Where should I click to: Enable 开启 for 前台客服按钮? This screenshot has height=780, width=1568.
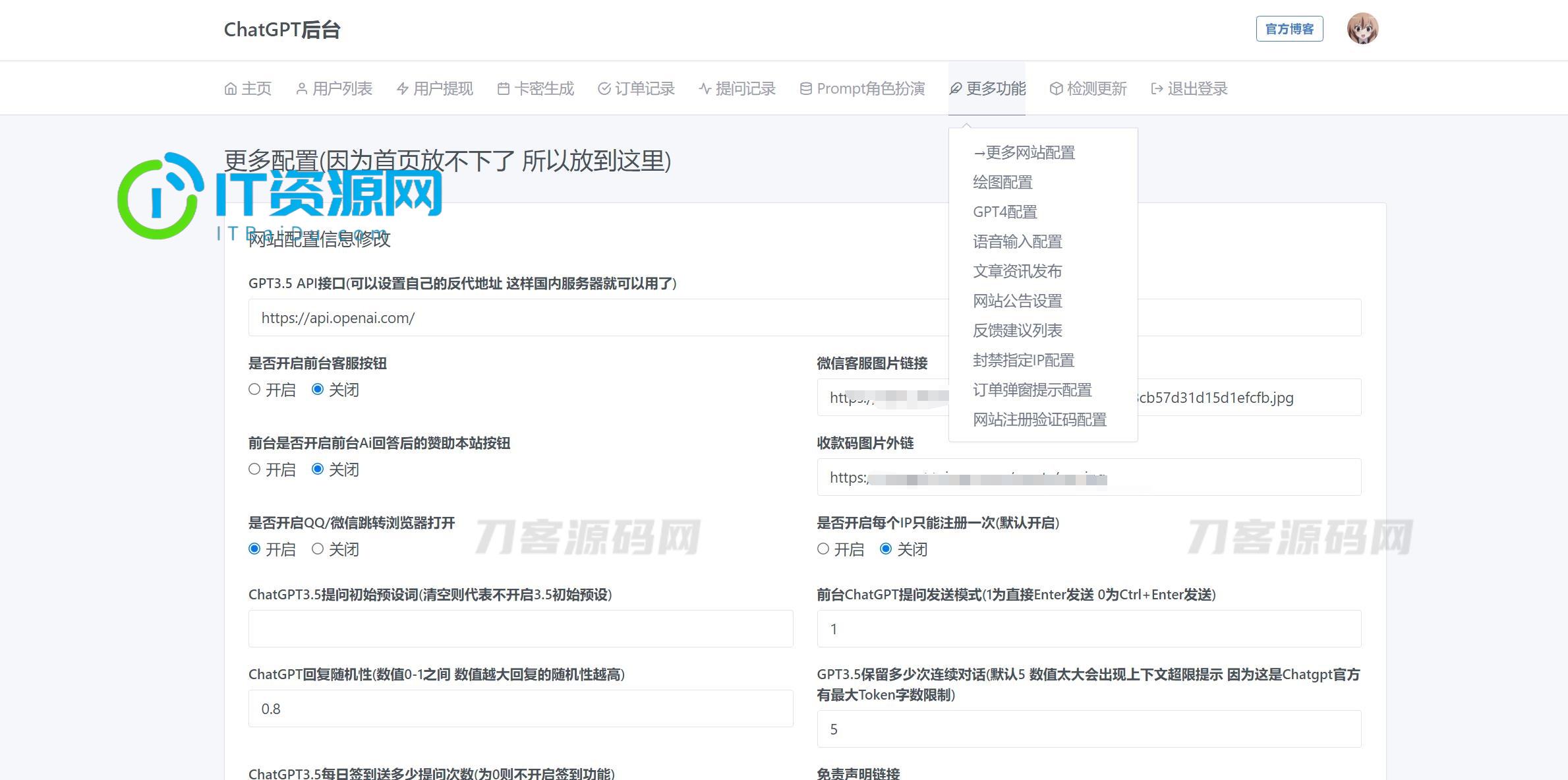pyautogui.click(x=254, y=389)
